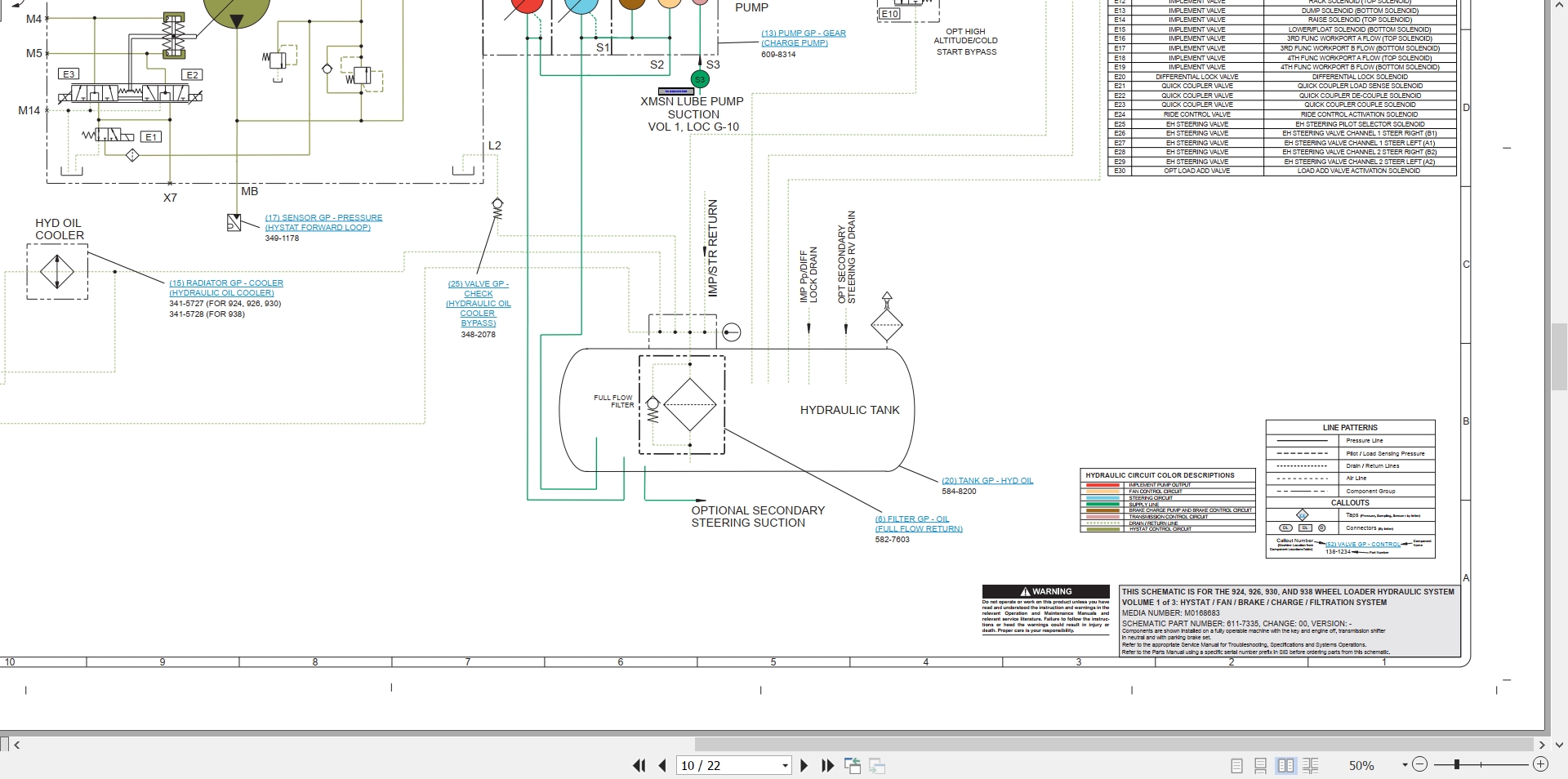The height and width of the screenshot is (779, 1568).
Task: Go to the next page
Action: coord(804,765)
